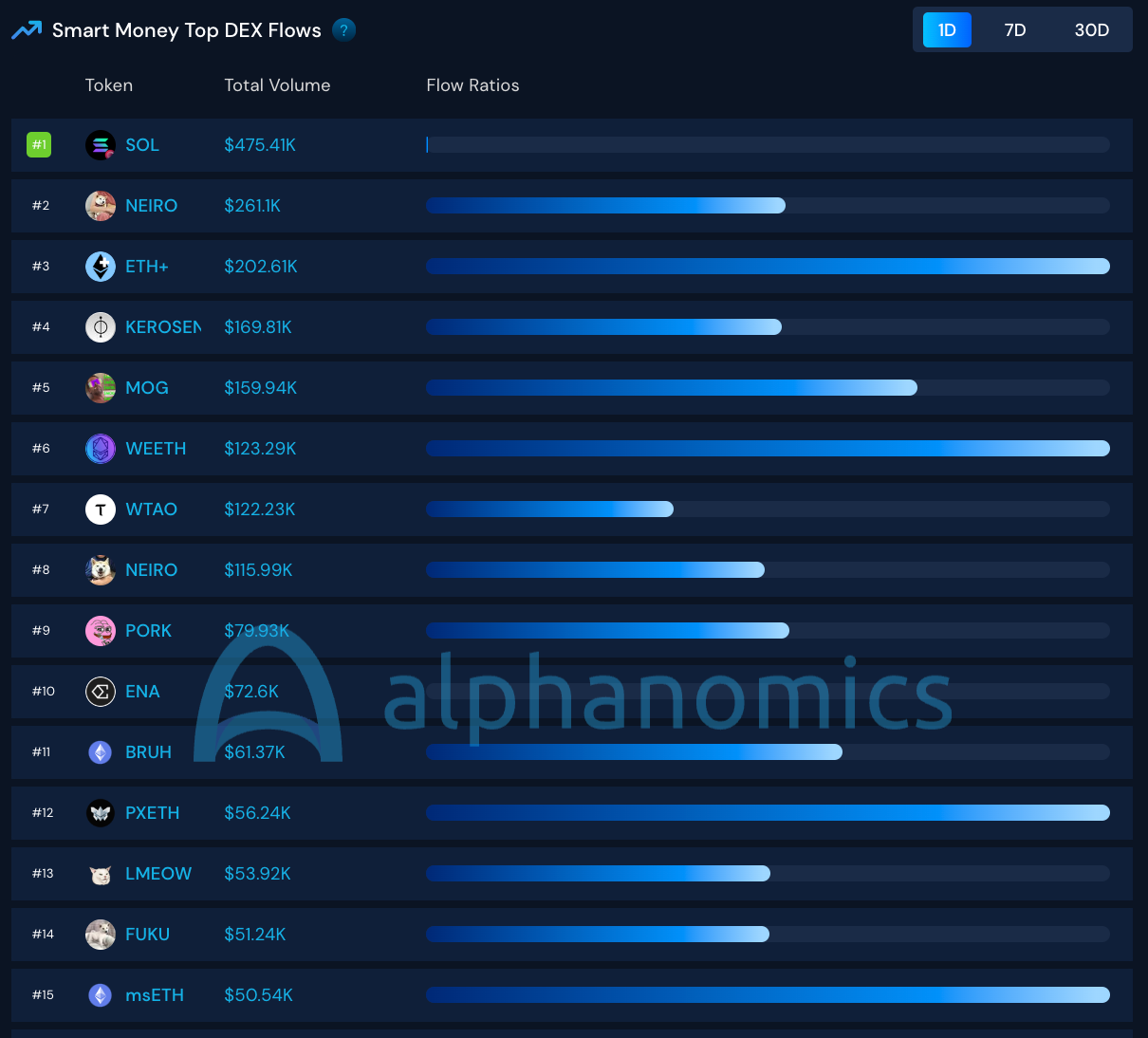The width and height of the screenshot is (1148, 1038).
Task: Open the ENA token link
Action: click(142, 692)
